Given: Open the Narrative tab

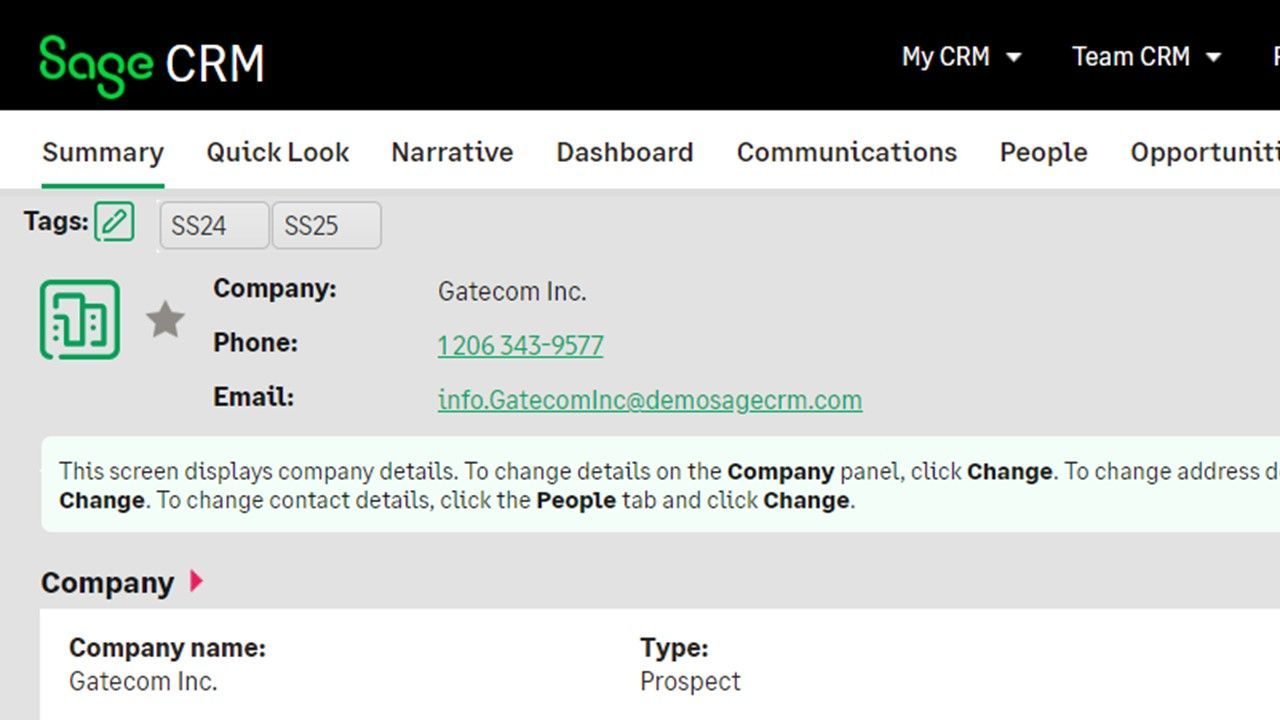Looking at the screenshot, I should point(452,152).
